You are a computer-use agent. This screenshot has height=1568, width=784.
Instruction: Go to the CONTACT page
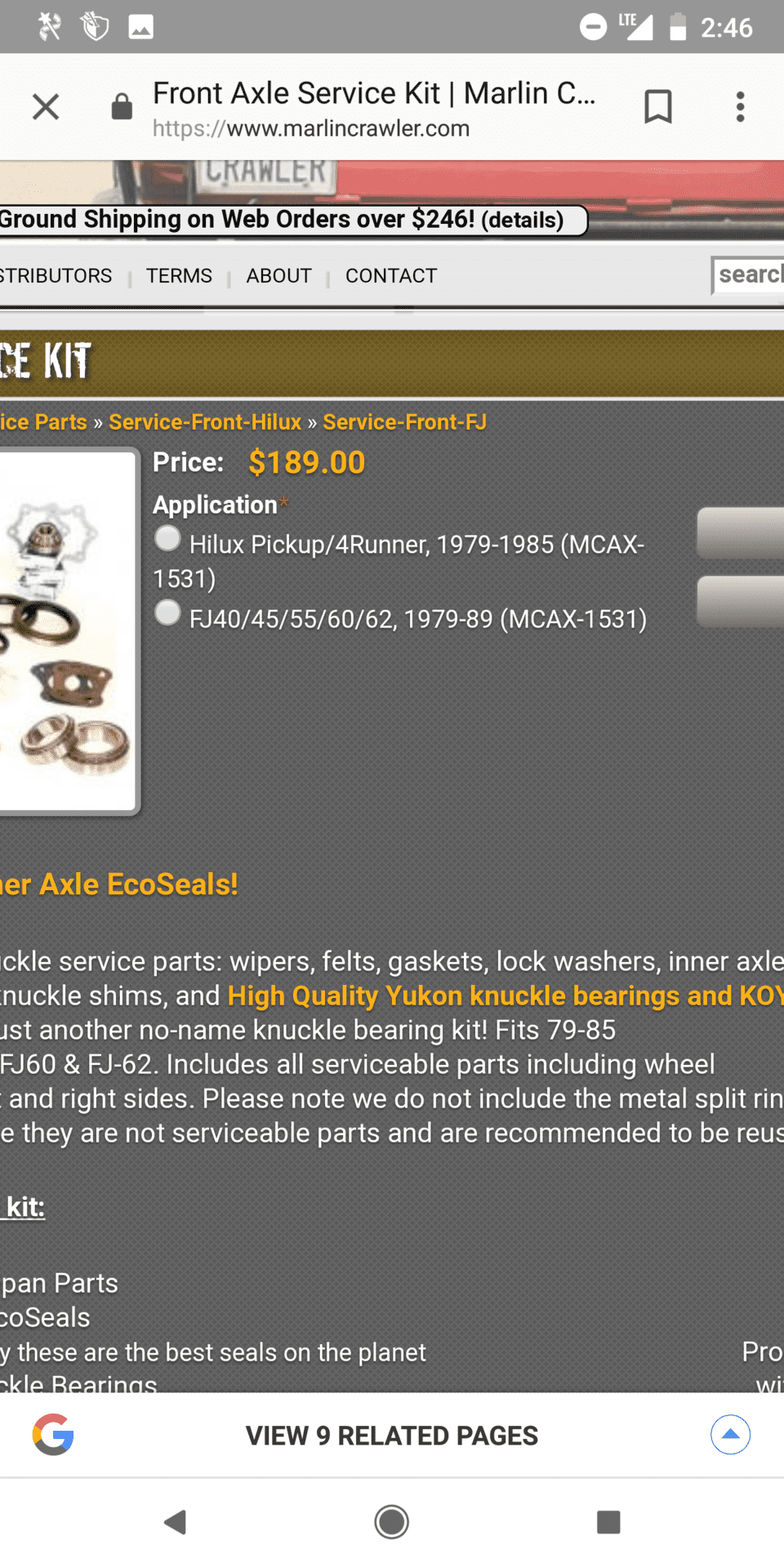[391, 276]
